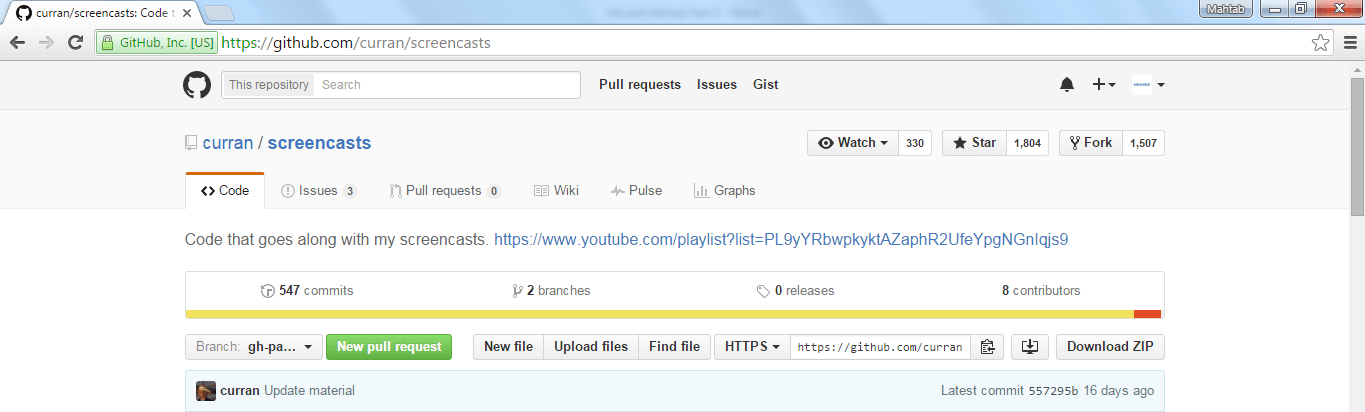Switch to the Pull requests tab
This screenshot has width=1365, height=412.
[445, 191]
